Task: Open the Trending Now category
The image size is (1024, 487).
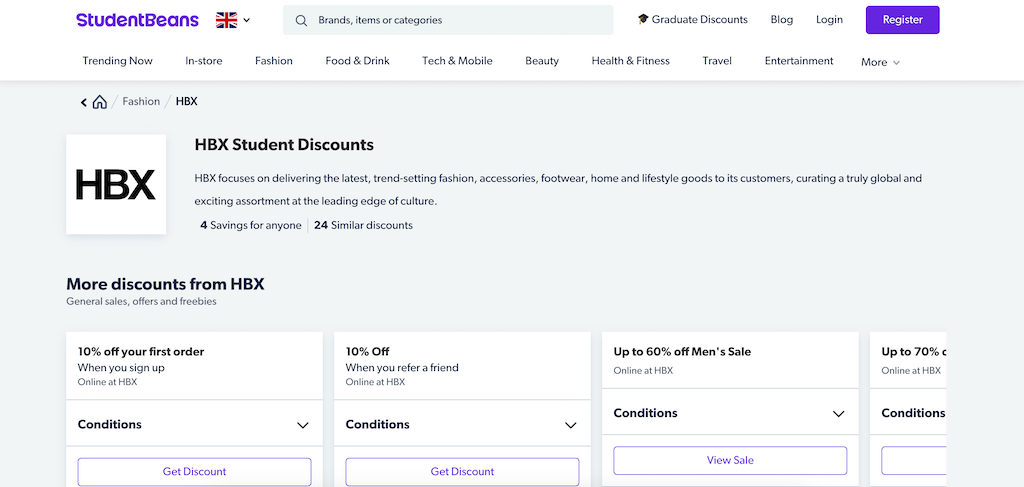Action: pos(118,61)
